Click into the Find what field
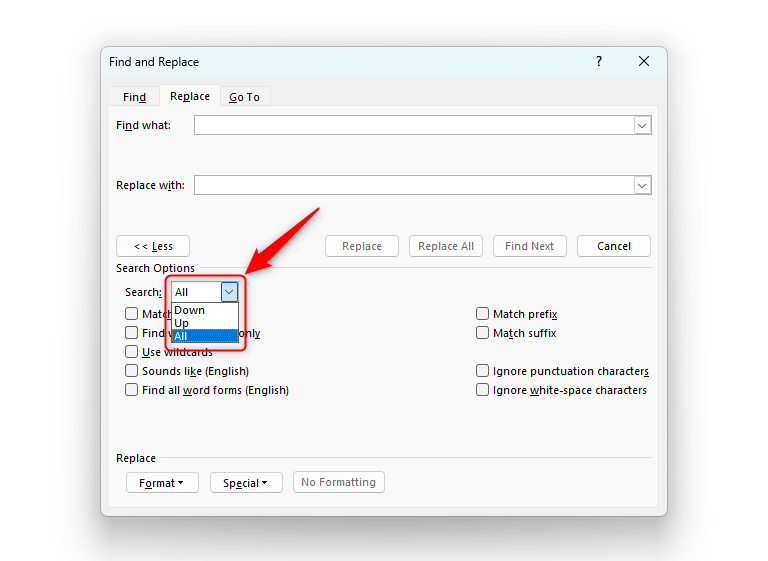 click(414, 125)
